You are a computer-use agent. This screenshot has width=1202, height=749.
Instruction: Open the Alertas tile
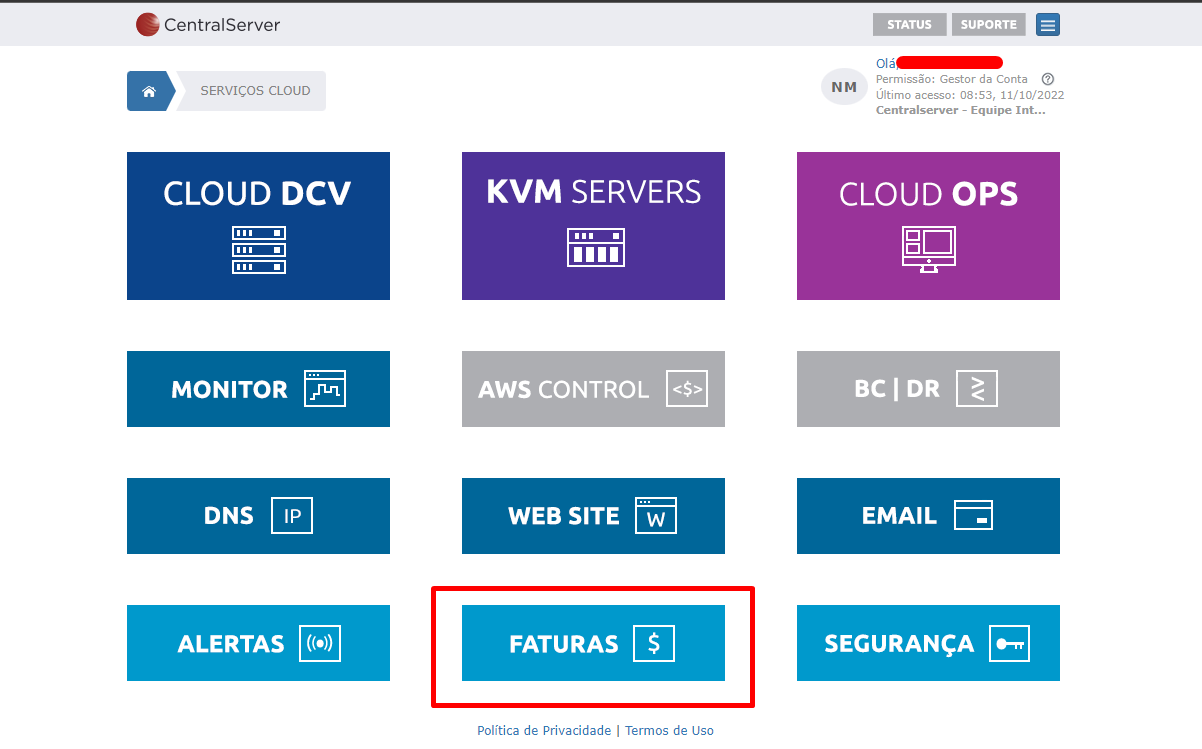tap(258, 643)
